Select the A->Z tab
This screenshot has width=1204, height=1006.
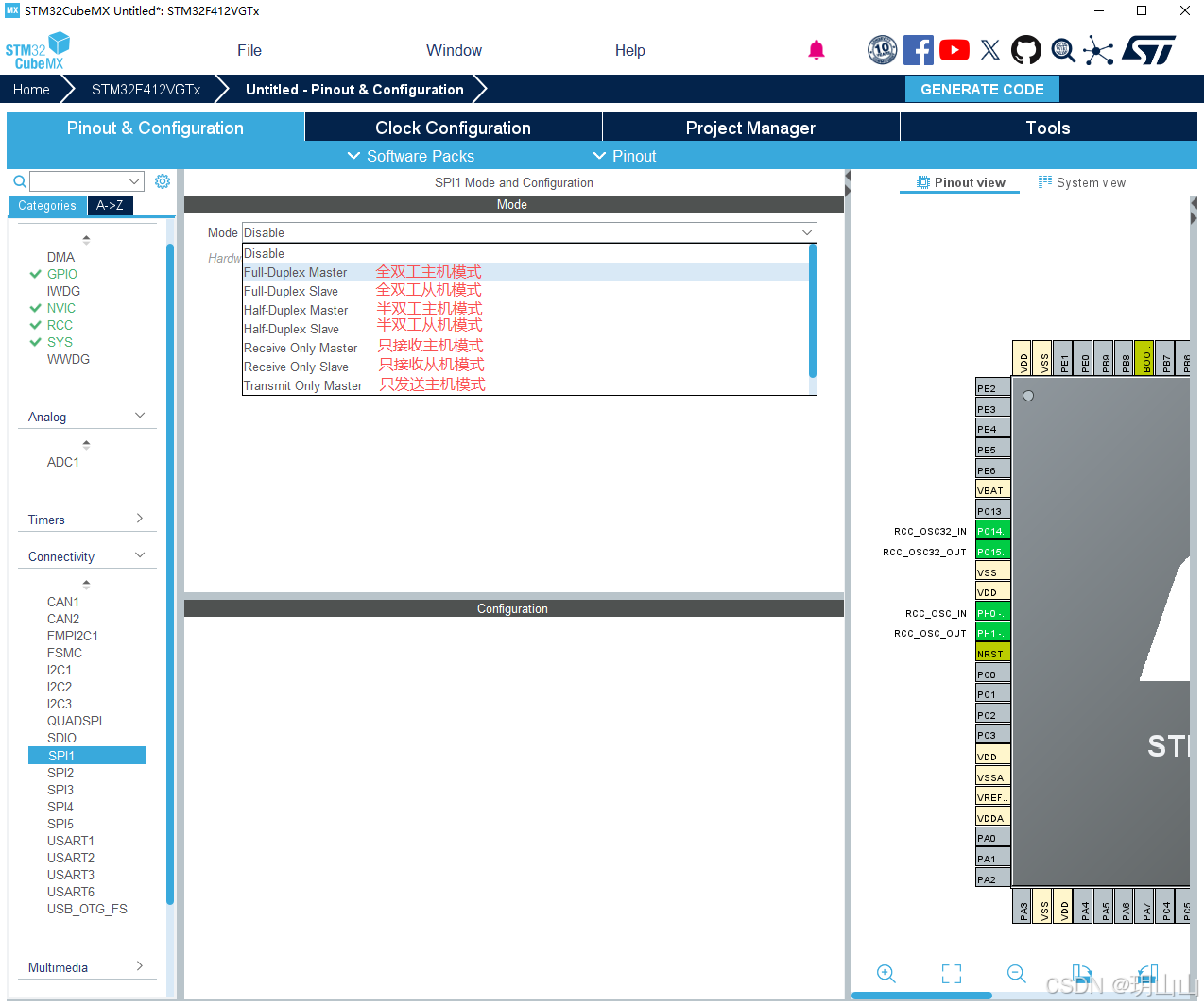click(x=110, y=205)
